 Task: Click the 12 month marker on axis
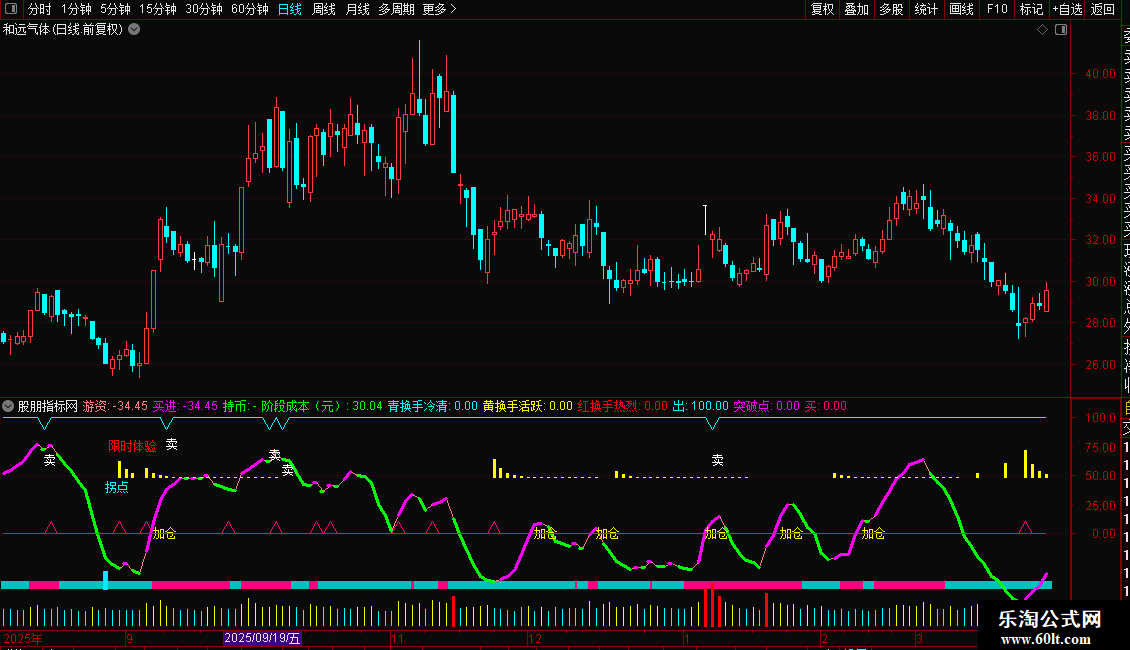coord(535,638)
